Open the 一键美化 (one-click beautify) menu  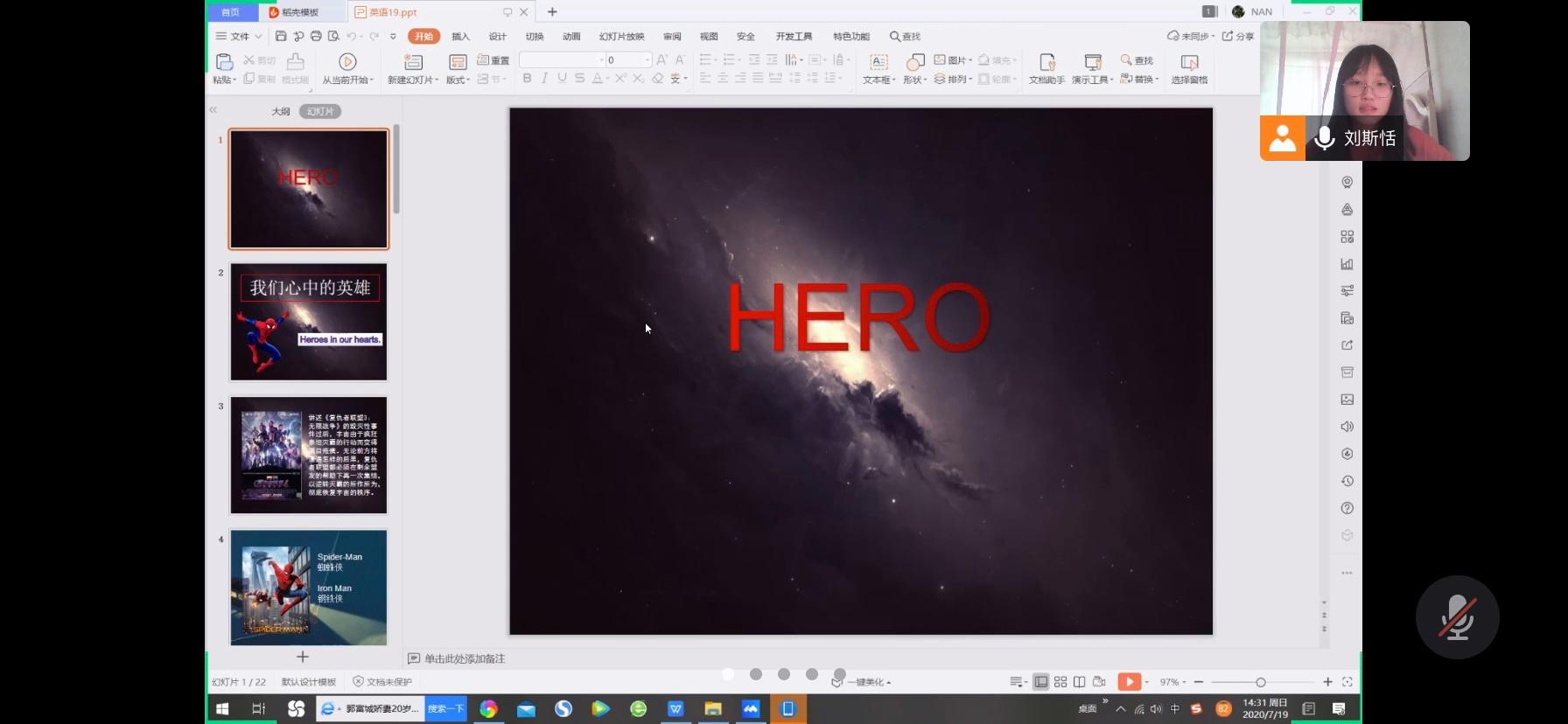pyautogui.click(x=862, y=682)
